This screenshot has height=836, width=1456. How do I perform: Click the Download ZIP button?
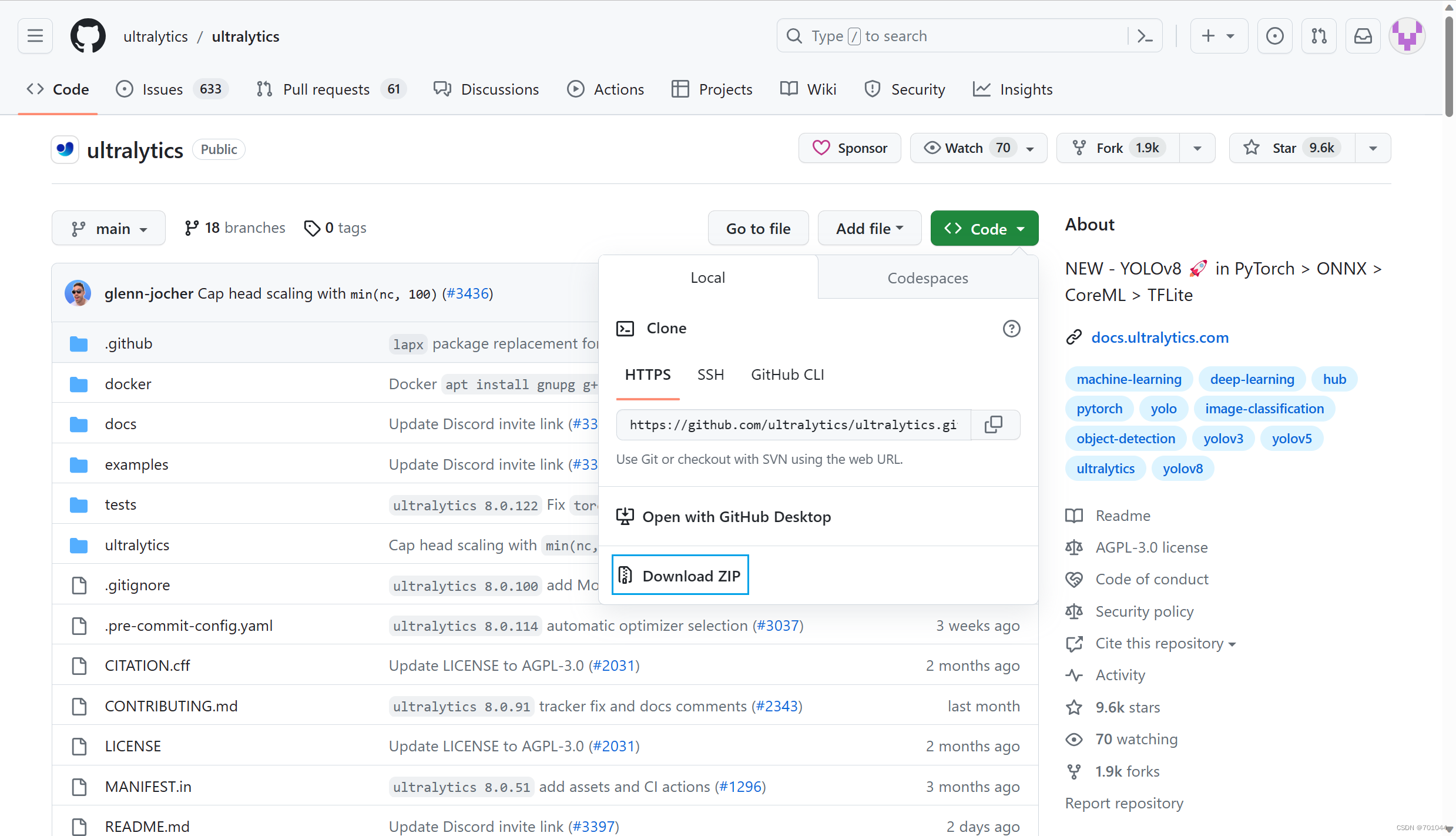click(680, 575)
